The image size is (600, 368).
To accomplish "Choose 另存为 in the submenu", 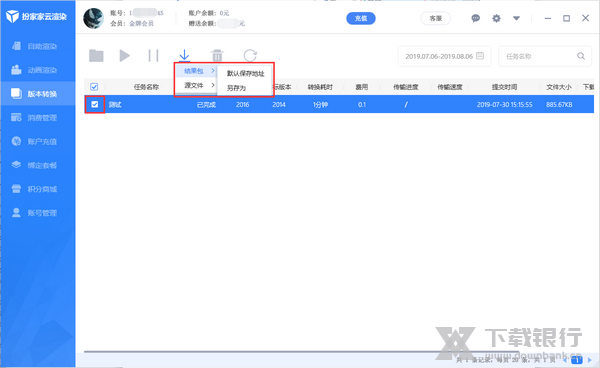I will click(245, 88).
